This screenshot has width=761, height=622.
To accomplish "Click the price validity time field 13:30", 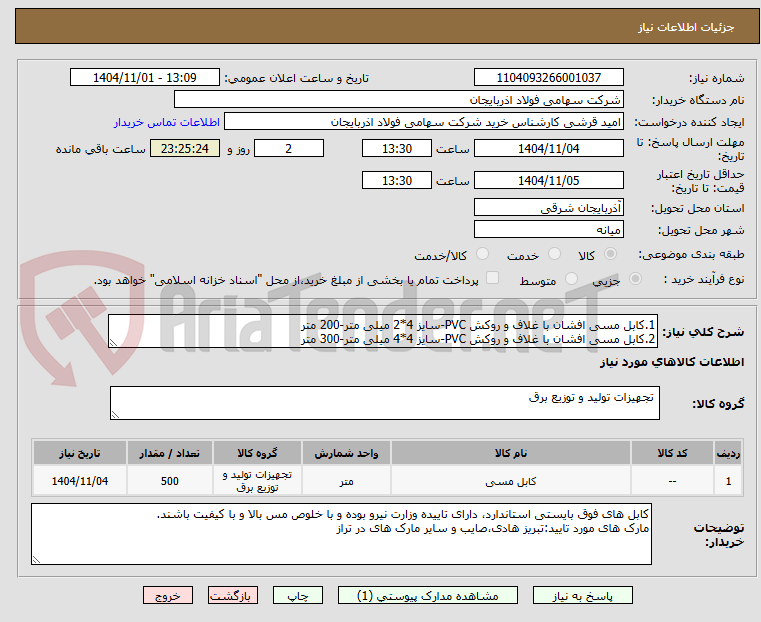I will click(x=397, y=180).
